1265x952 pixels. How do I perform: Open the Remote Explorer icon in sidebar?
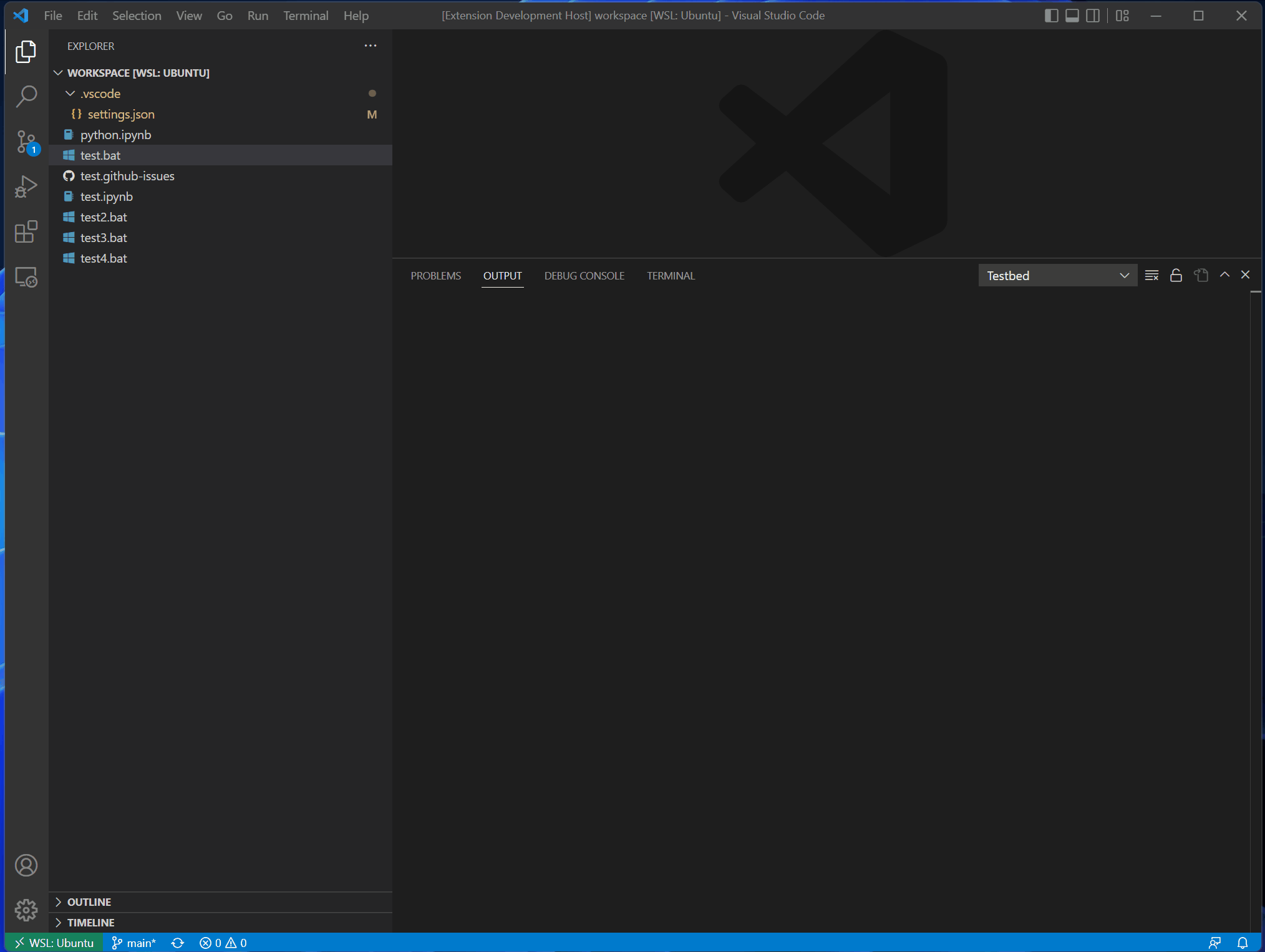click(26, 277)
